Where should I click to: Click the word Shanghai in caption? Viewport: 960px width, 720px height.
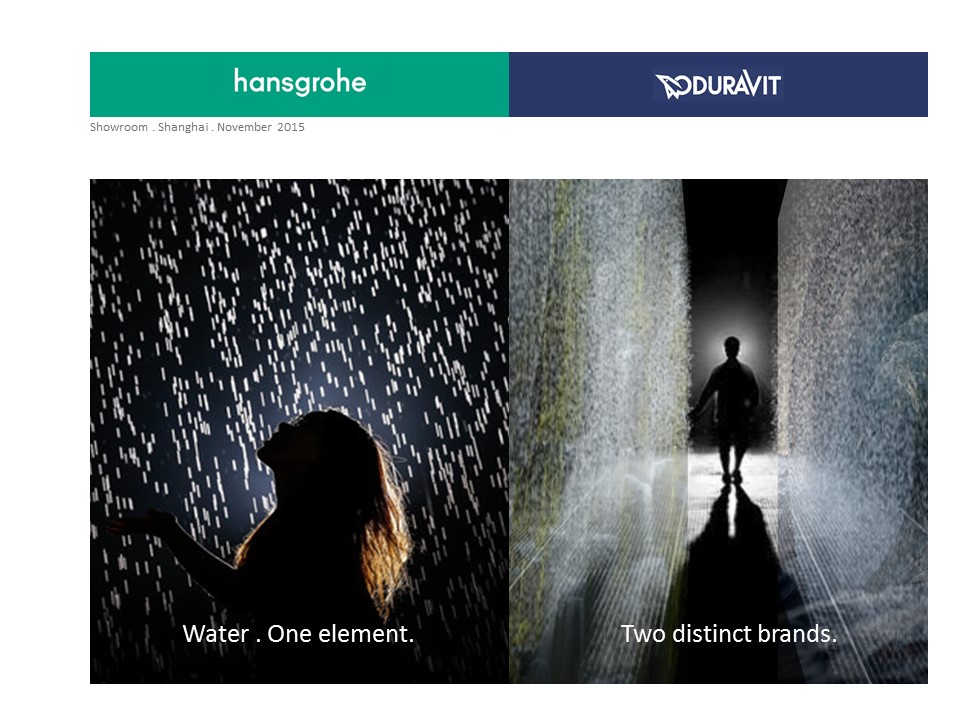tap(183, 127)
